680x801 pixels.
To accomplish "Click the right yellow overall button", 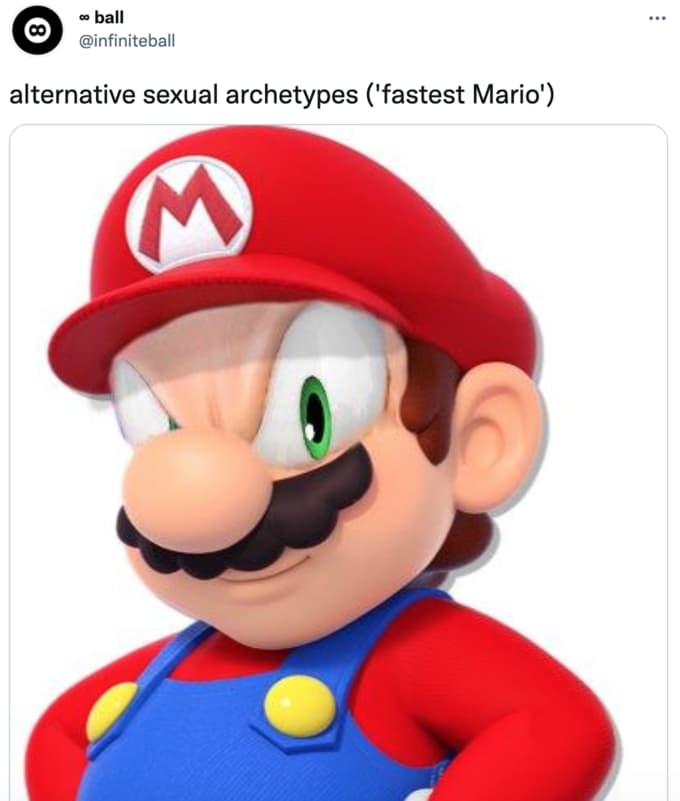I will tap(300, 706).
